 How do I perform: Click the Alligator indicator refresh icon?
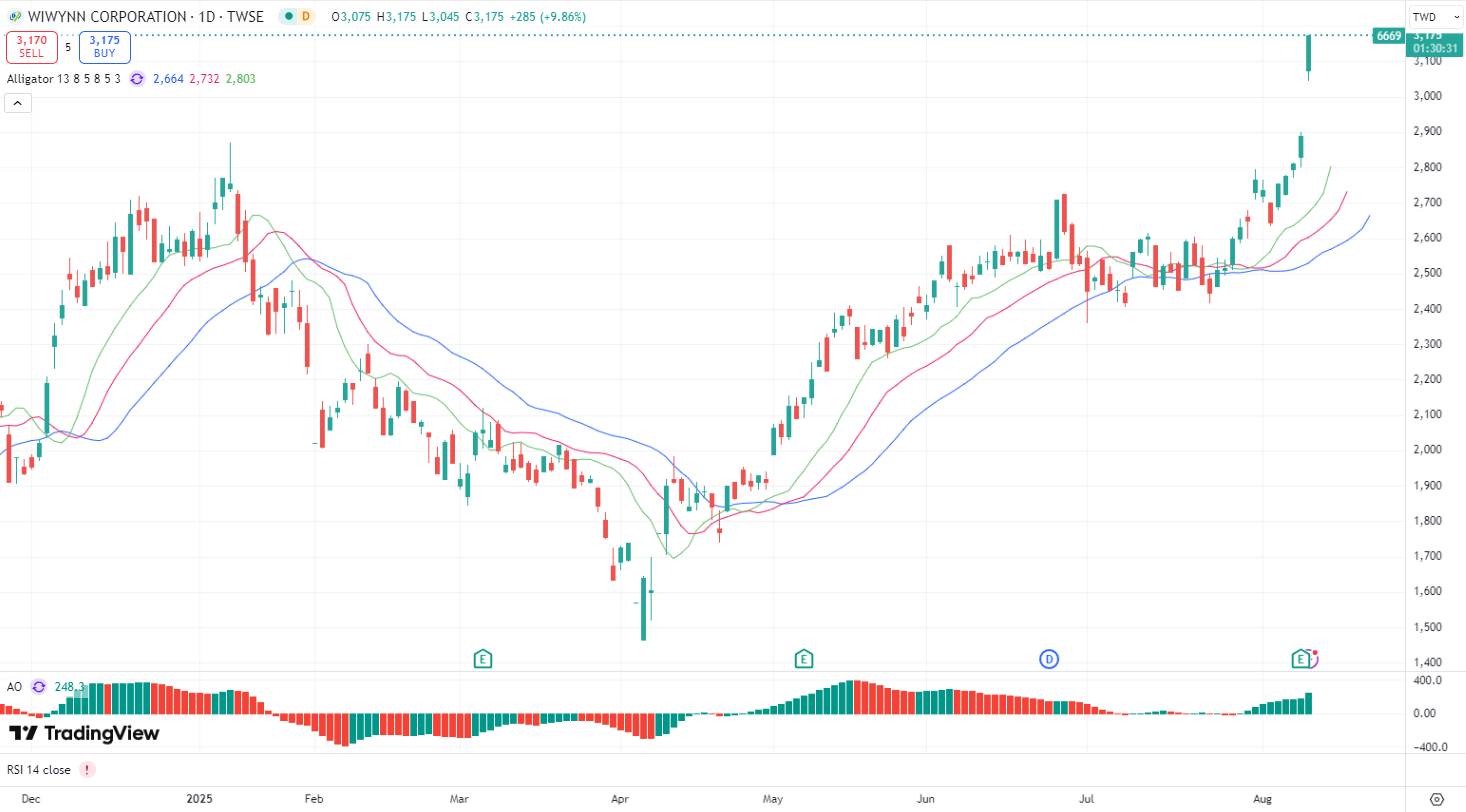click(137, 79)
